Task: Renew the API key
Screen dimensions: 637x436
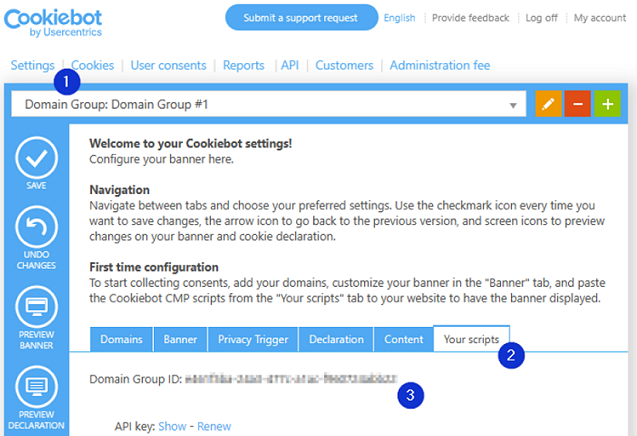Action: point(213,426)
